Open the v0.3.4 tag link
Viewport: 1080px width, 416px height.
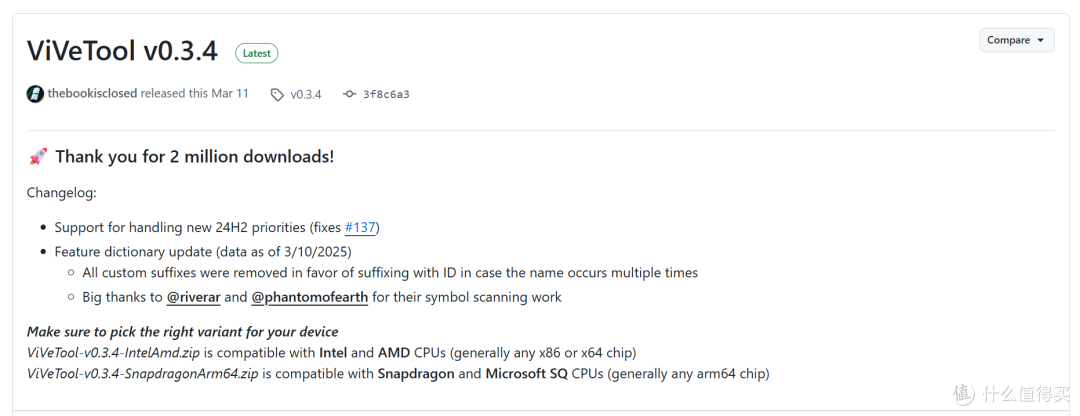pos(306,94)
